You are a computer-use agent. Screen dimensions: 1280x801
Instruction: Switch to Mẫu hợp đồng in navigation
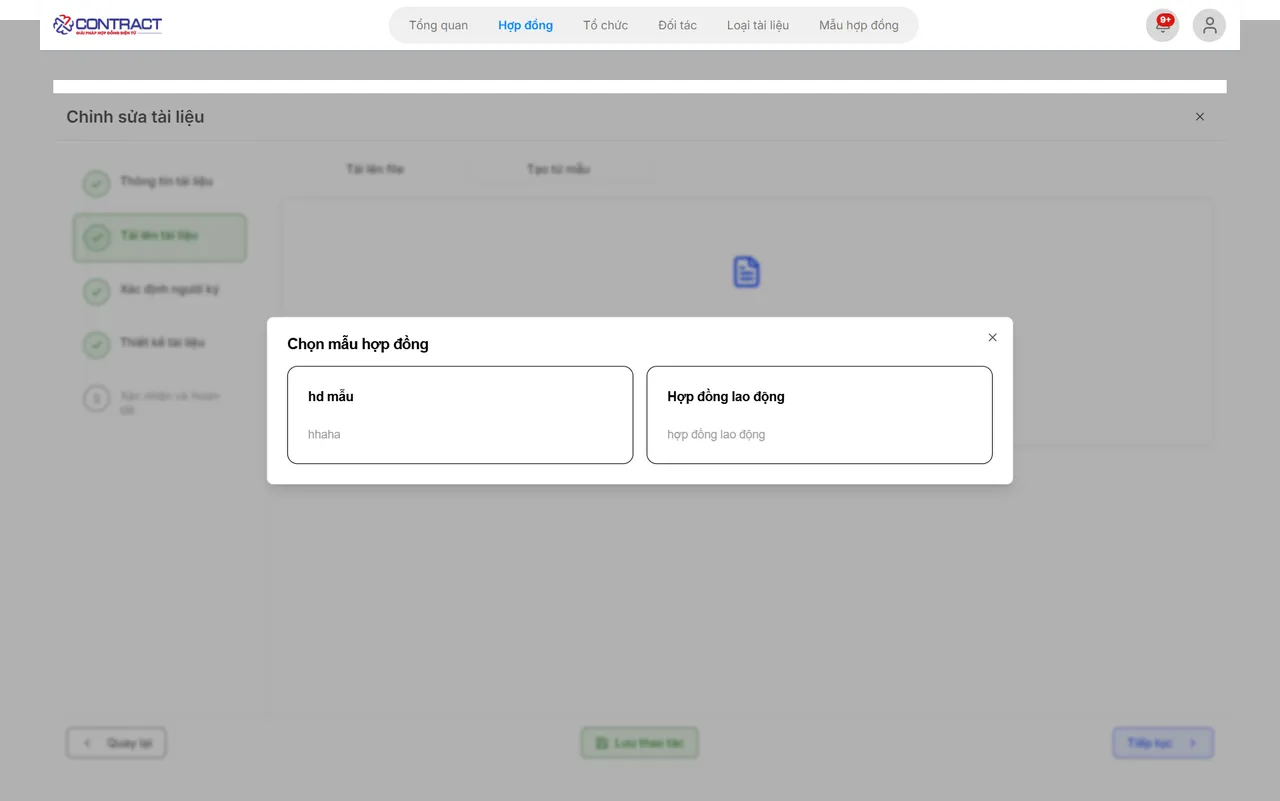point(858,26)
